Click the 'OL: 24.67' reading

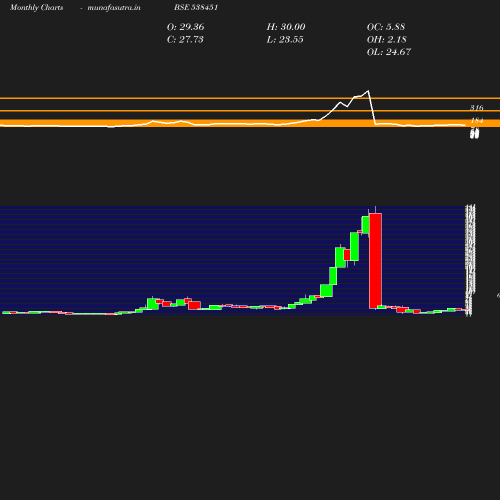tap(389, 52)
